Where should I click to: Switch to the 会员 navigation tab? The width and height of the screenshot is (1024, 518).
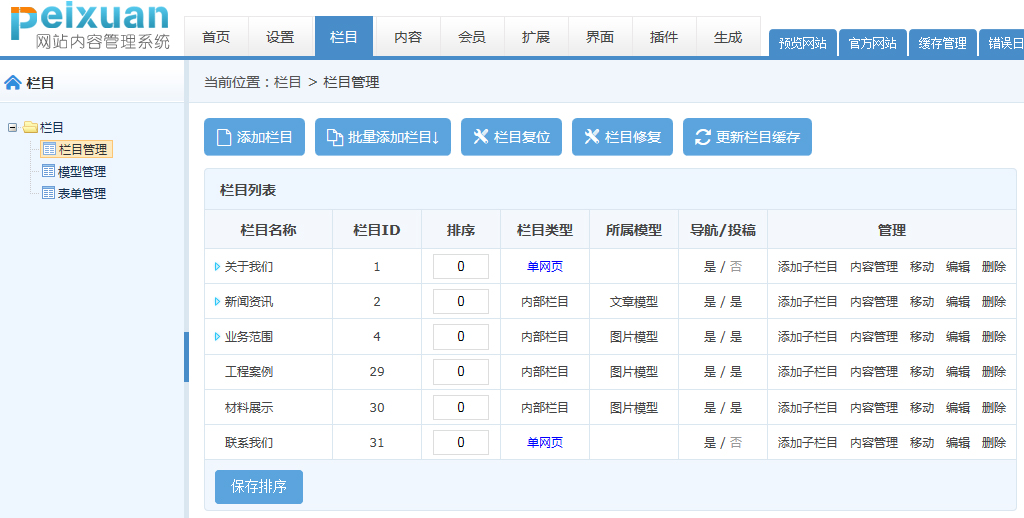pos(472,37)
